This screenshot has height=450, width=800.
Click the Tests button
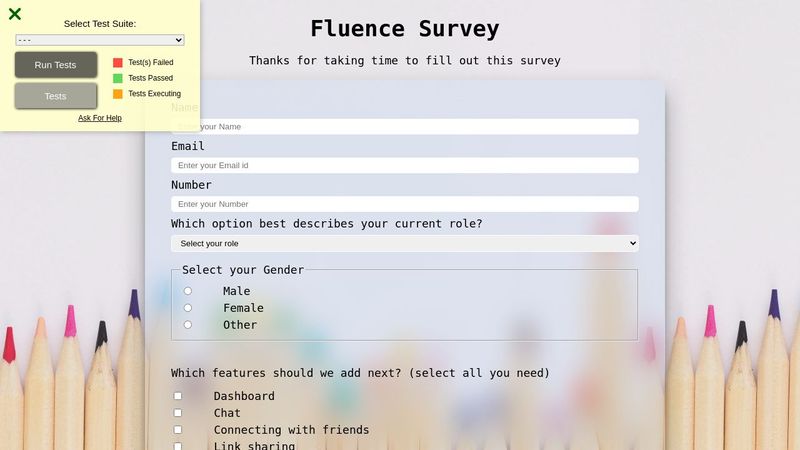click(x=56, y=96)
